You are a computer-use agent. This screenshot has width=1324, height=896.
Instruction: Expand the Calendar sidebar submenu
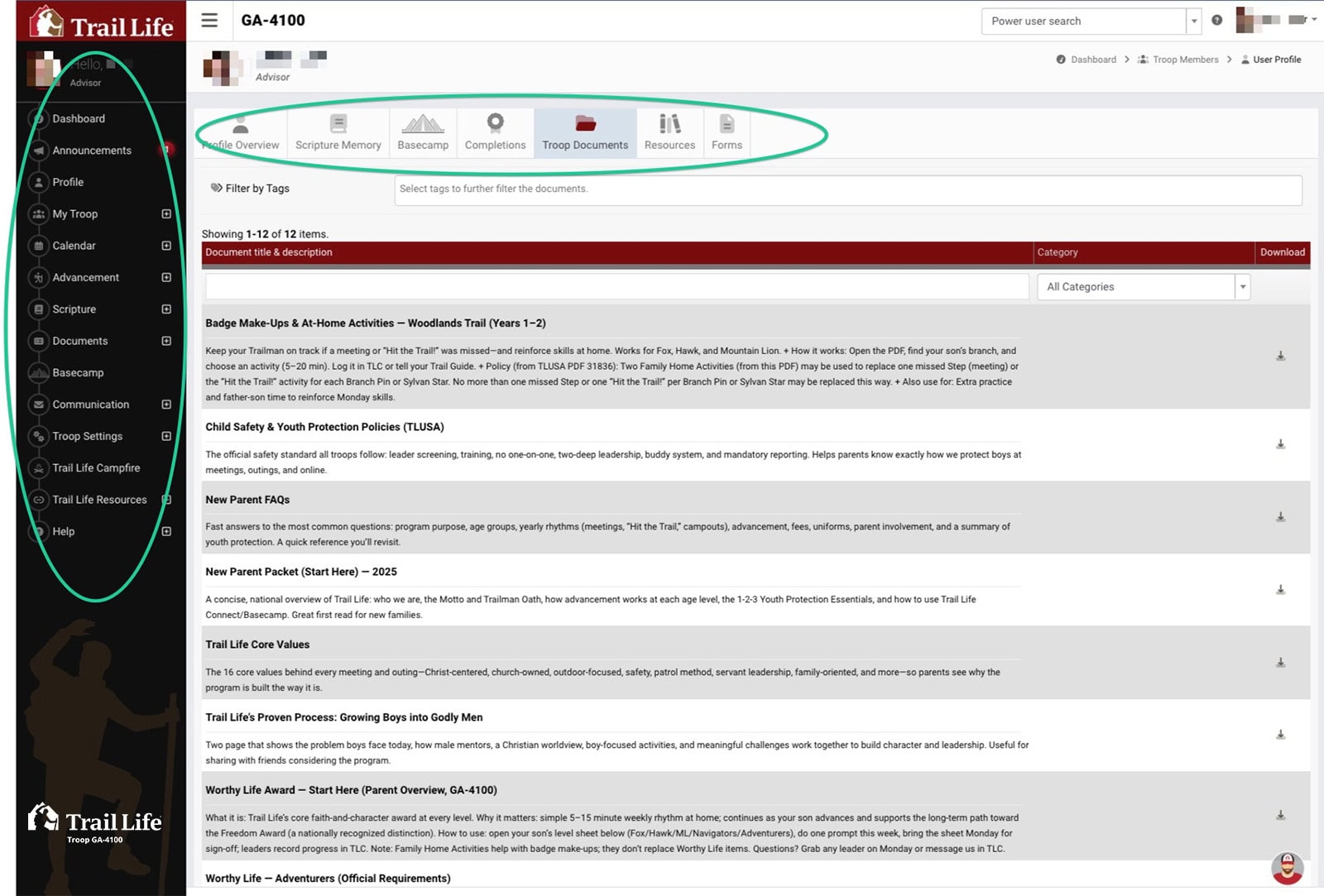[x=166, y=246]
